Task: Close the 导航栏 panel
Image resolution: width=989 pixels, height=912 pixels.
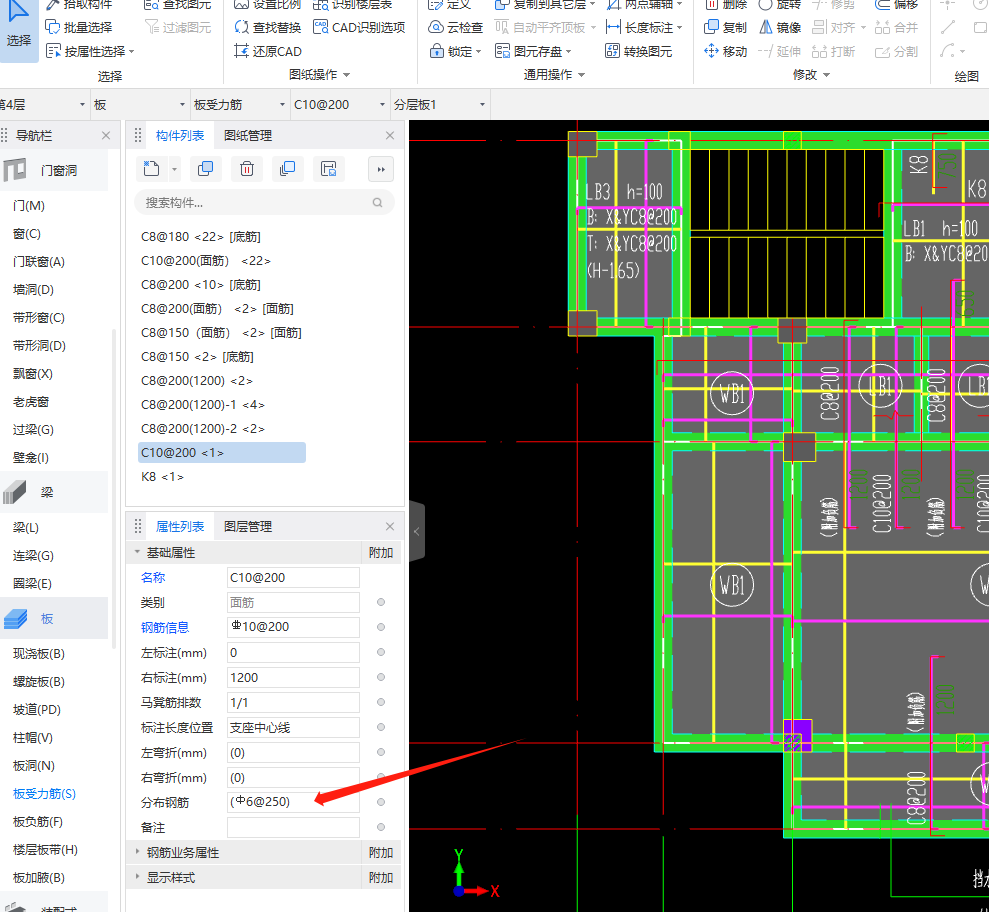Action: [106, 136]
